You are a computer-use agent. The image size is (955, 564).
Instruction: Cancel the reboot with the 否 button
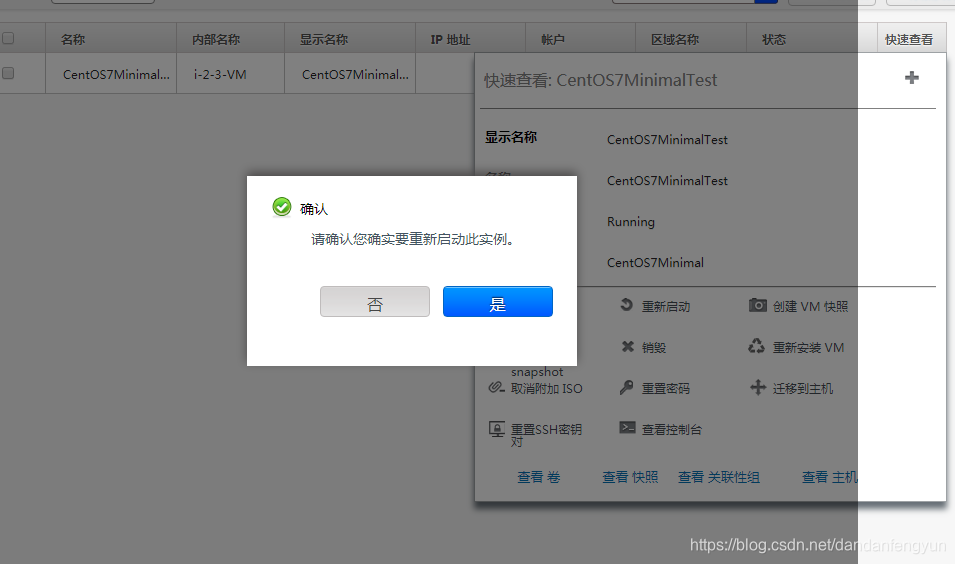pyautogui.click(x=375, y=301)
